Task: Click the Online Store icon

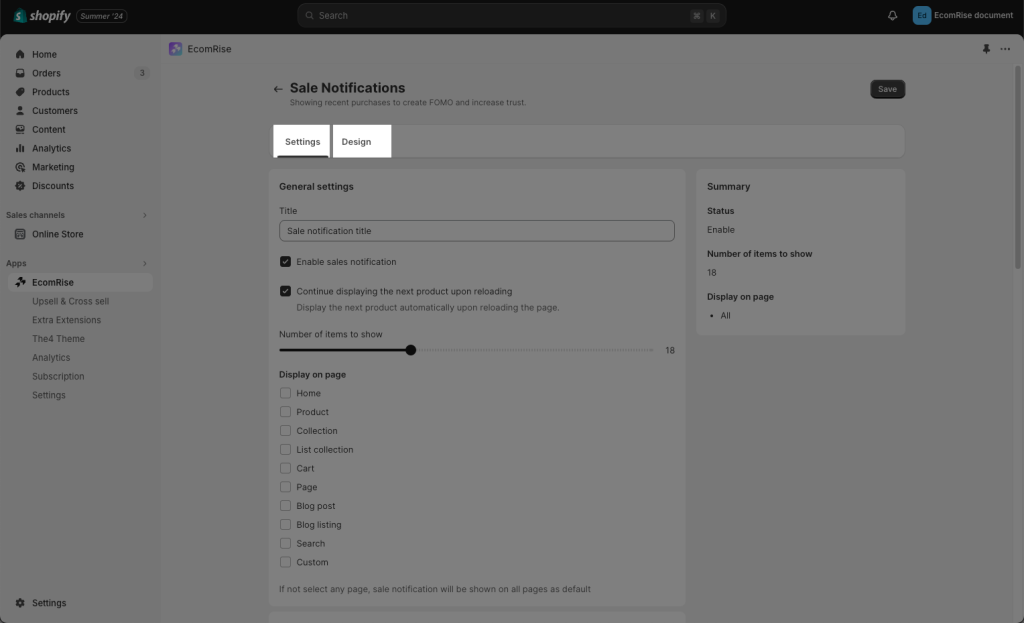Action: 20,234
